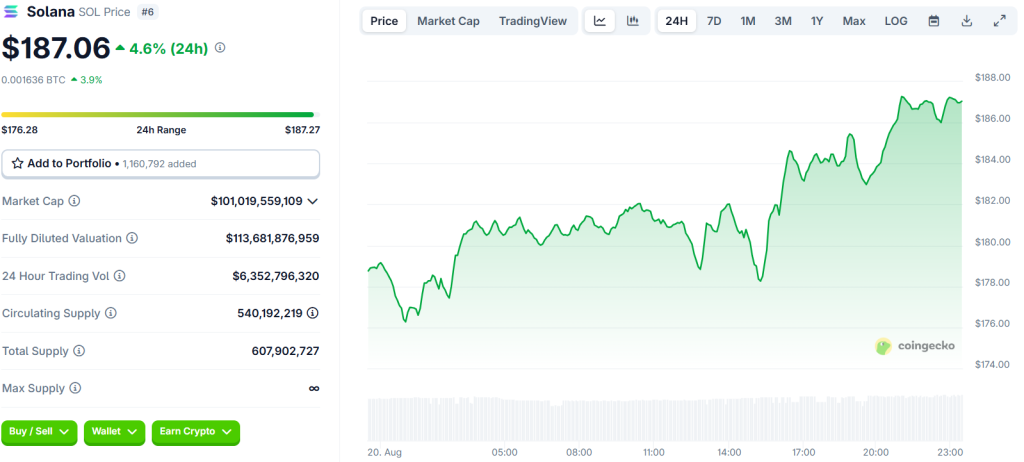Viewport: 1024px width, 462px height.
Task: Switch to the TradingView tab
Action: coord(533,21)
